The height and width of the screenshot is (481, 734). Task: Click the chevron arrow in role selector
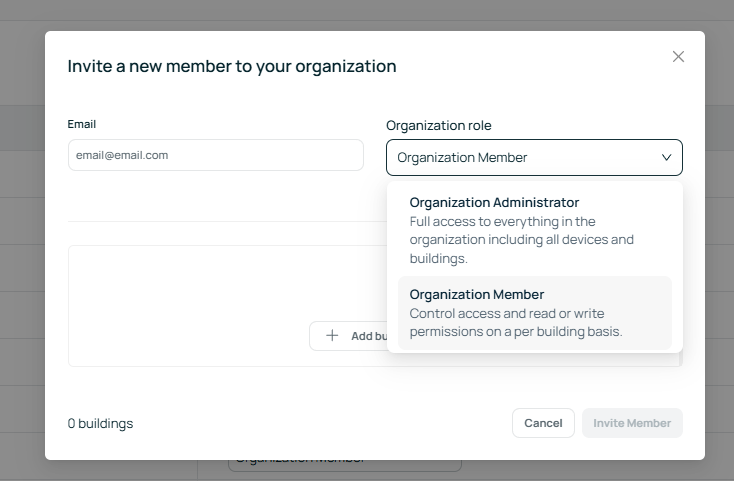pyautogui.click(x=667, y=157)
